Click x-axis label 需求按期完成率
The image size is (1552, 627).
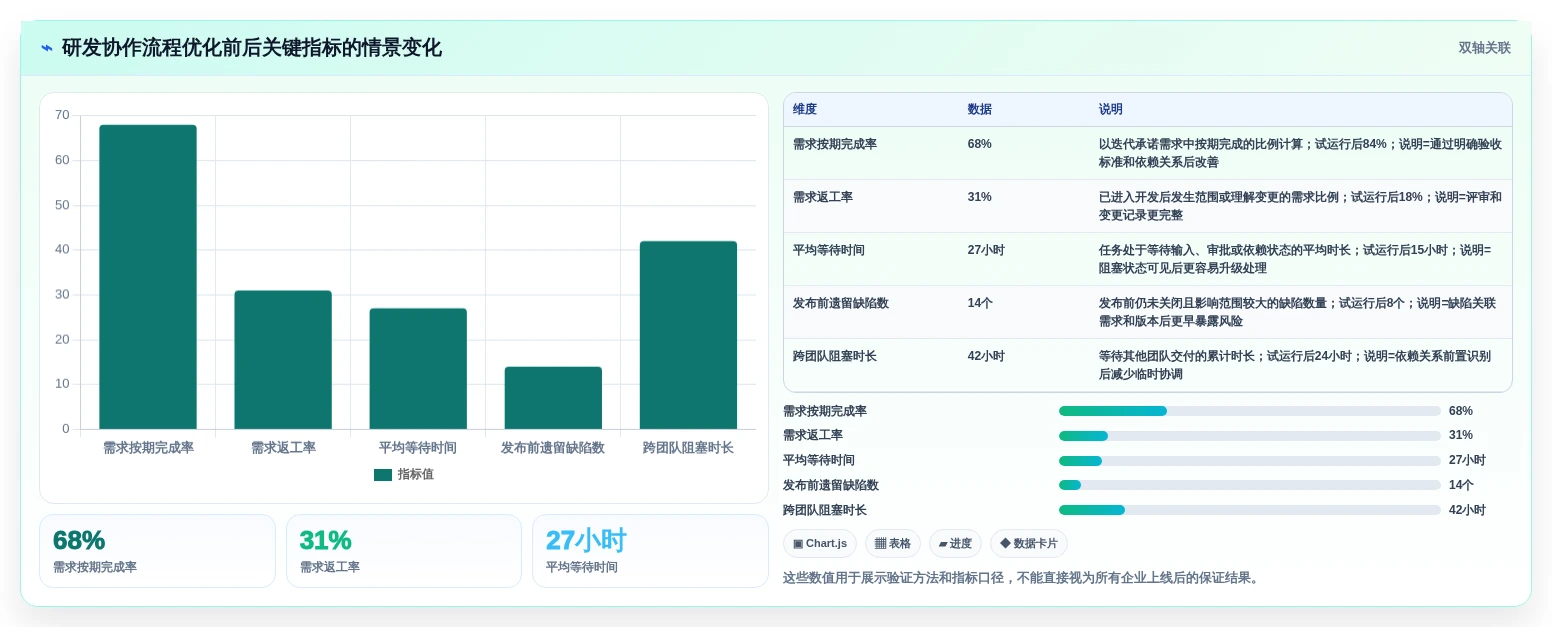148,448
